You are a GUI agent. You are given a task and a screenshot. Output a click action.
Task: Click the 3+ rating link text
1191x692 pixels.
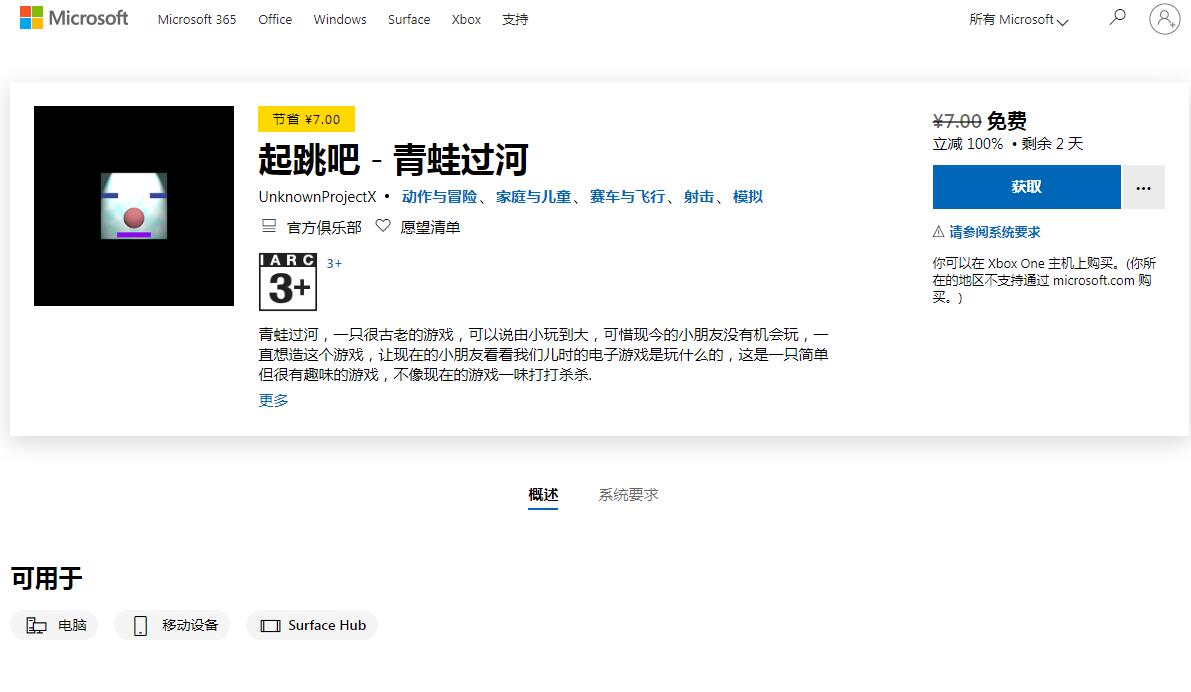click(x=334, y=264)
